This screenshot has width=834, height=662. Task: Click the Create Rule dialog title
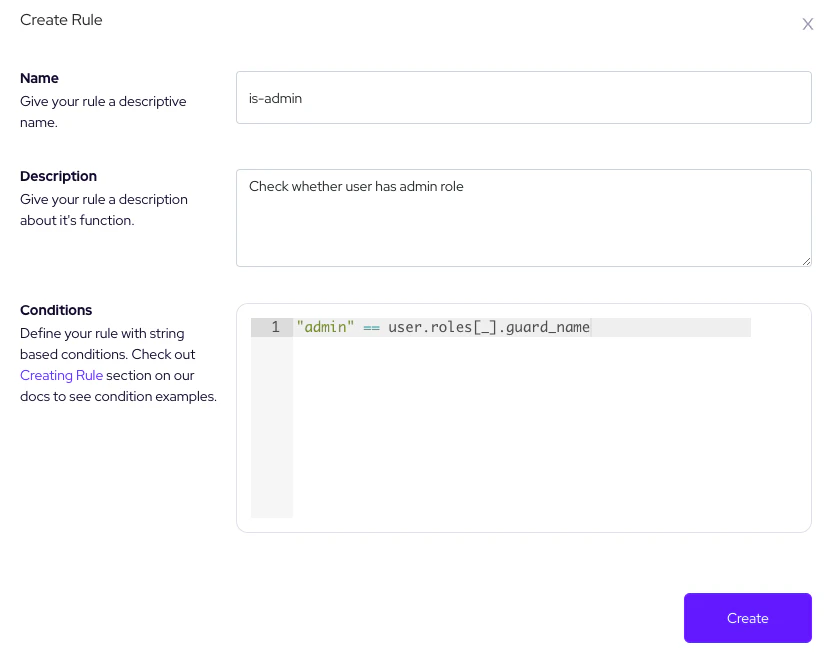tap(61, 19)
